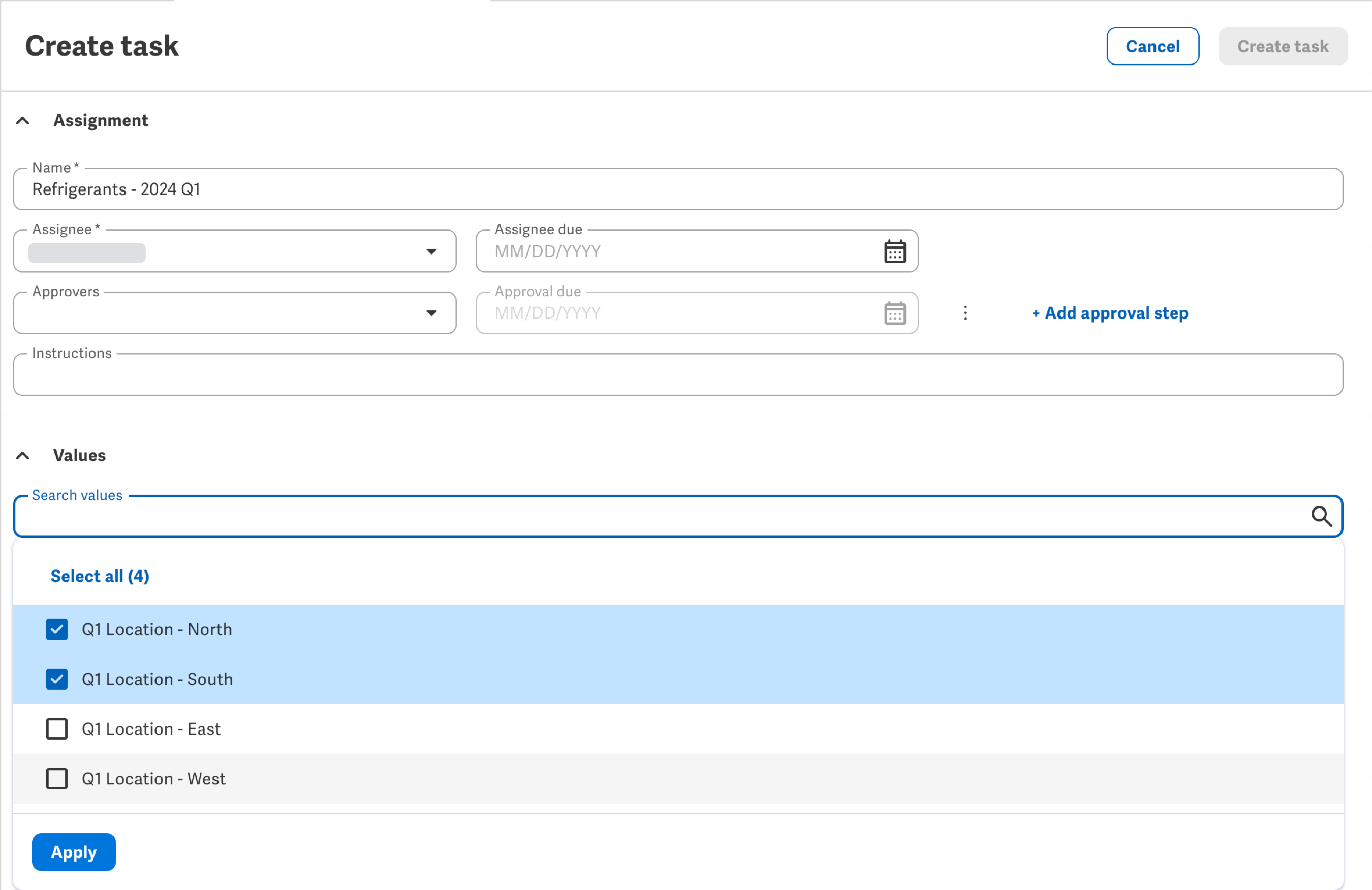Screen dimensions: 1372x890
Task: Collapse the Values section
Action: tap(22, 455)
